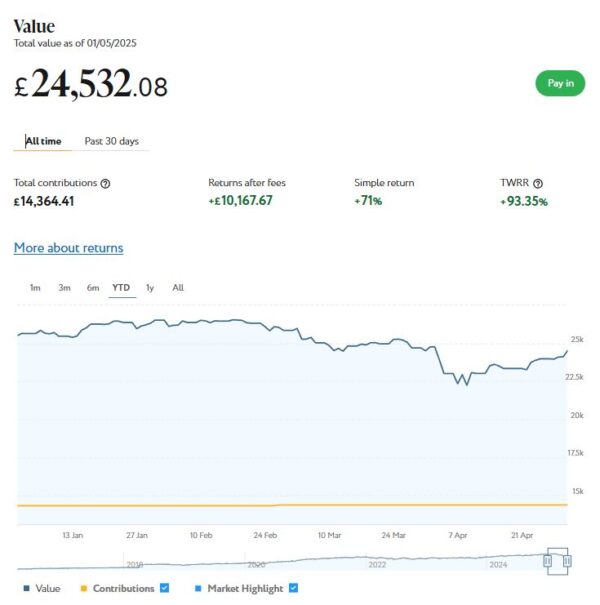Screen dimensions: 600x605
Task: Click the blue Market Highlight legend swatch
Action: click(x=198, y=588)
